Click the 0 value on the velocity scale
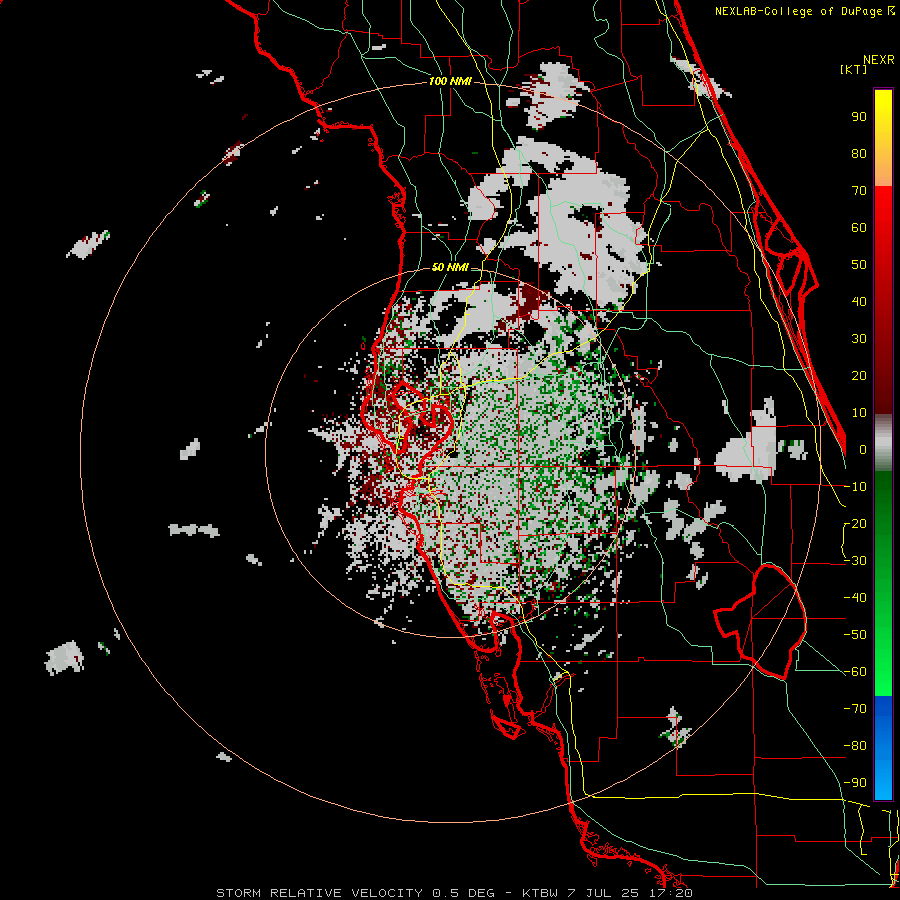The height and width of the screenshot is (900, 900). point(863,449)
